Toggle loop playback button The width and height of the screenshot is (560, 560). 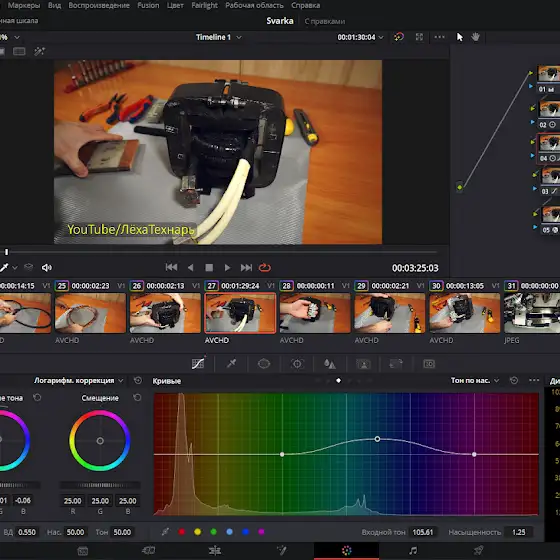pos(265,268)
